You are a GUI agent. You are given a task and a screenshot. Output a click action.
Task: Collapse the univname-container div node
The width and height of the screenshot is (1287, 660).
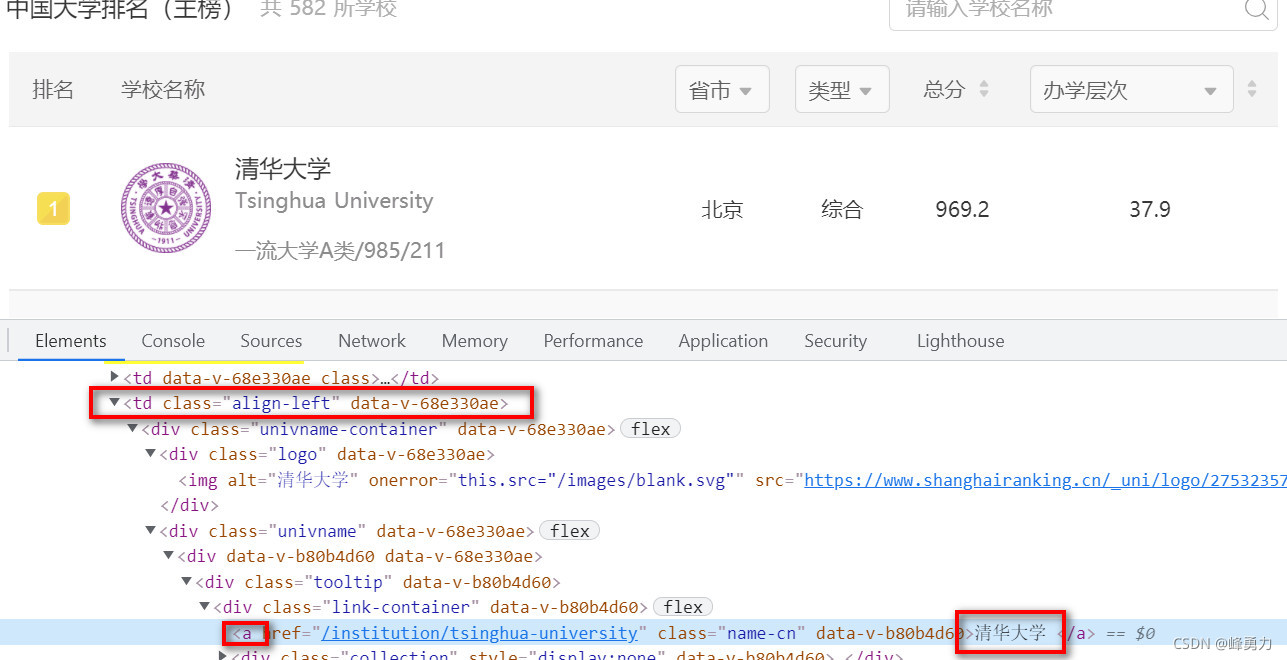click(133, 429)
